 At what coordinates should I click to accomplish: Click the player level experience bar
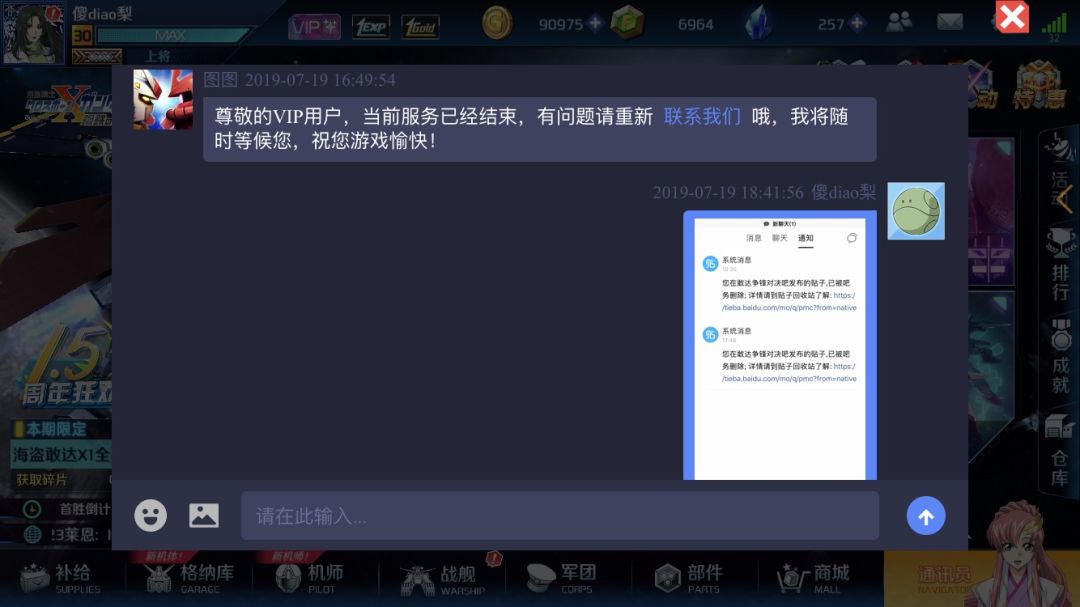coord(171,34)
